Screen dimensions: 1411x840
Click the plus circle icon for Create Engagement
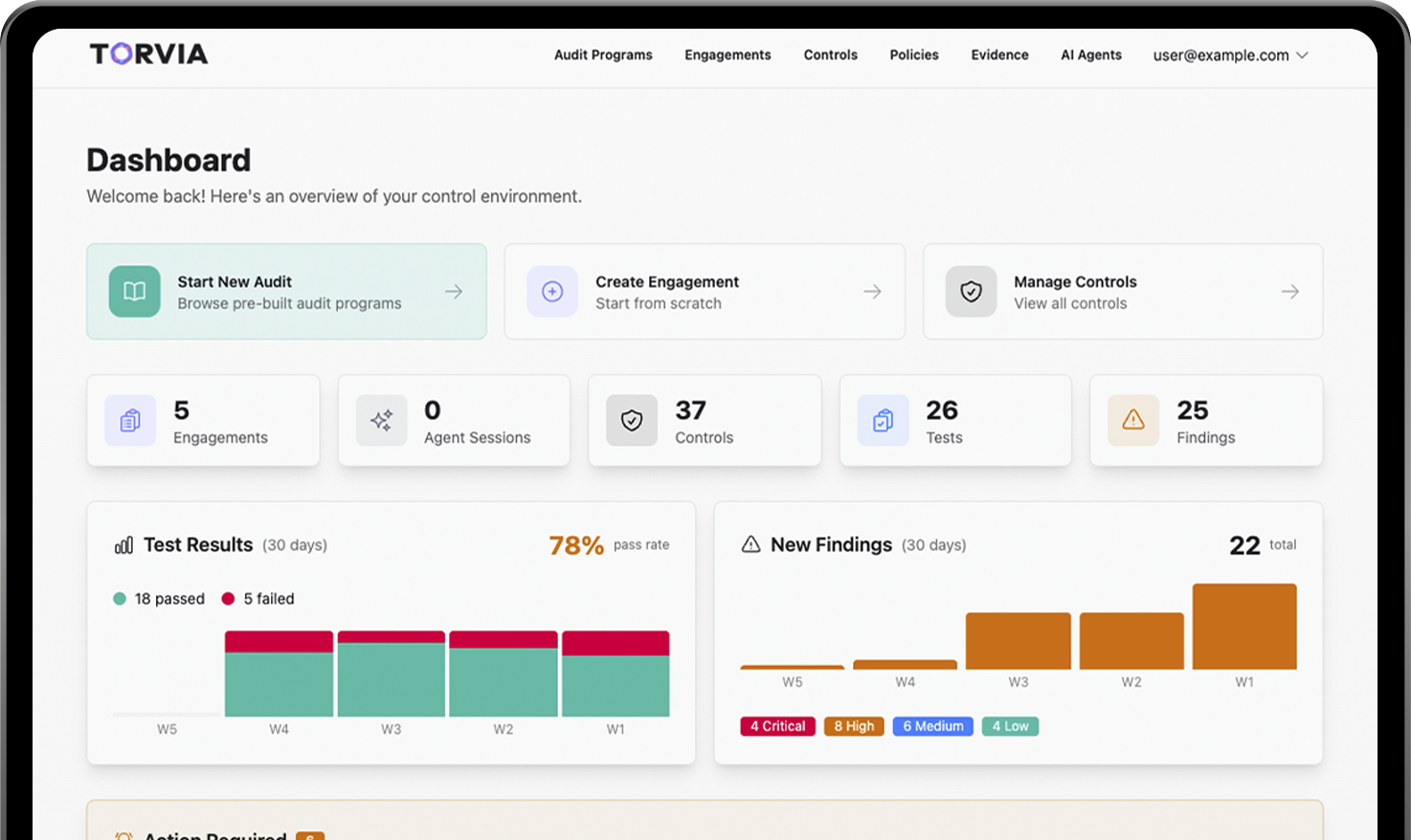(x=552, y=292)
